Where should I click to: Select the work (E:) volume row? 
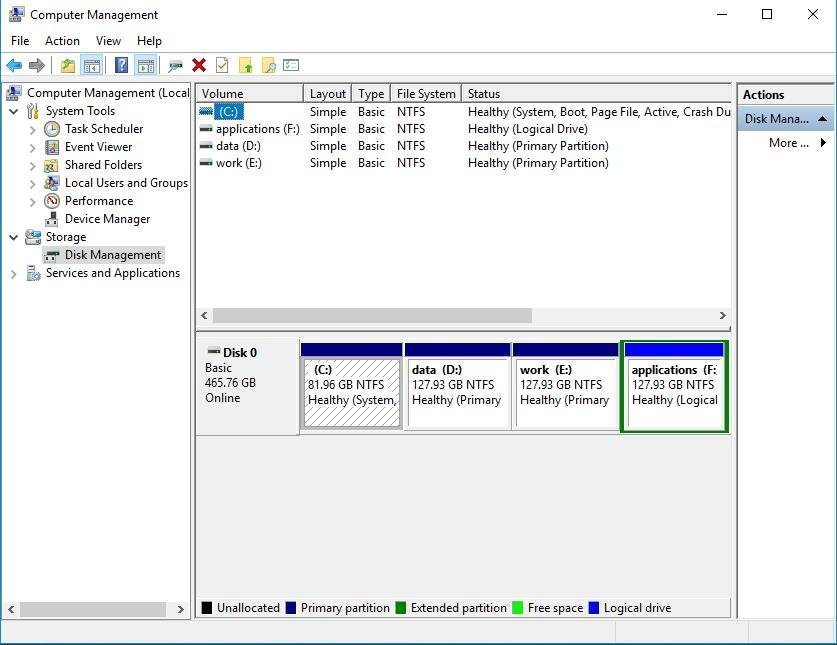click(463, 163)
